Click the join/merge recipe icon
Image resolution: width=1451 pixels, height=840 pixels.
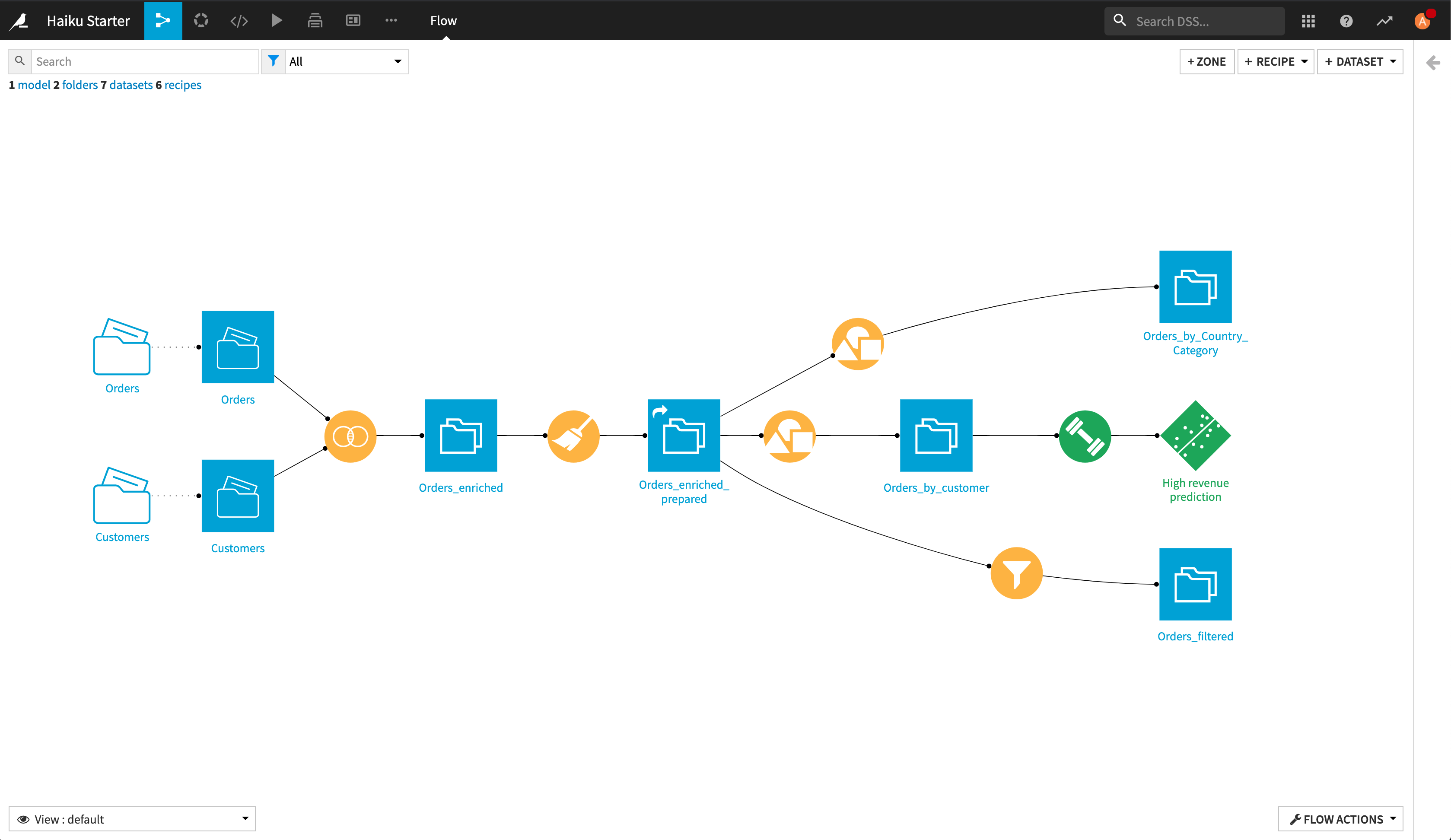click(350, 435)
